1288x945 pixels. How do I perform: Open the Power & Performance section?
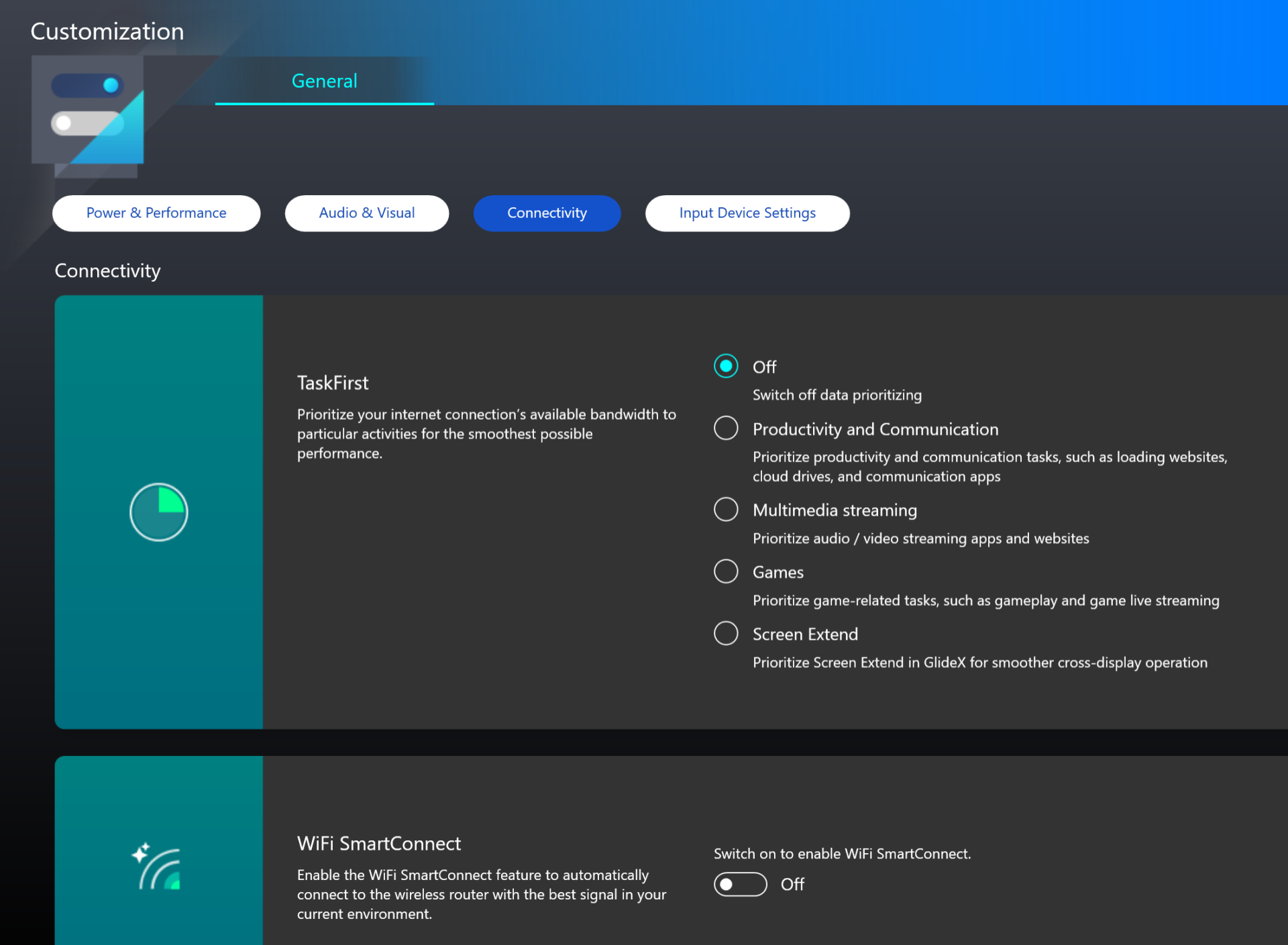tap(156, 213)
